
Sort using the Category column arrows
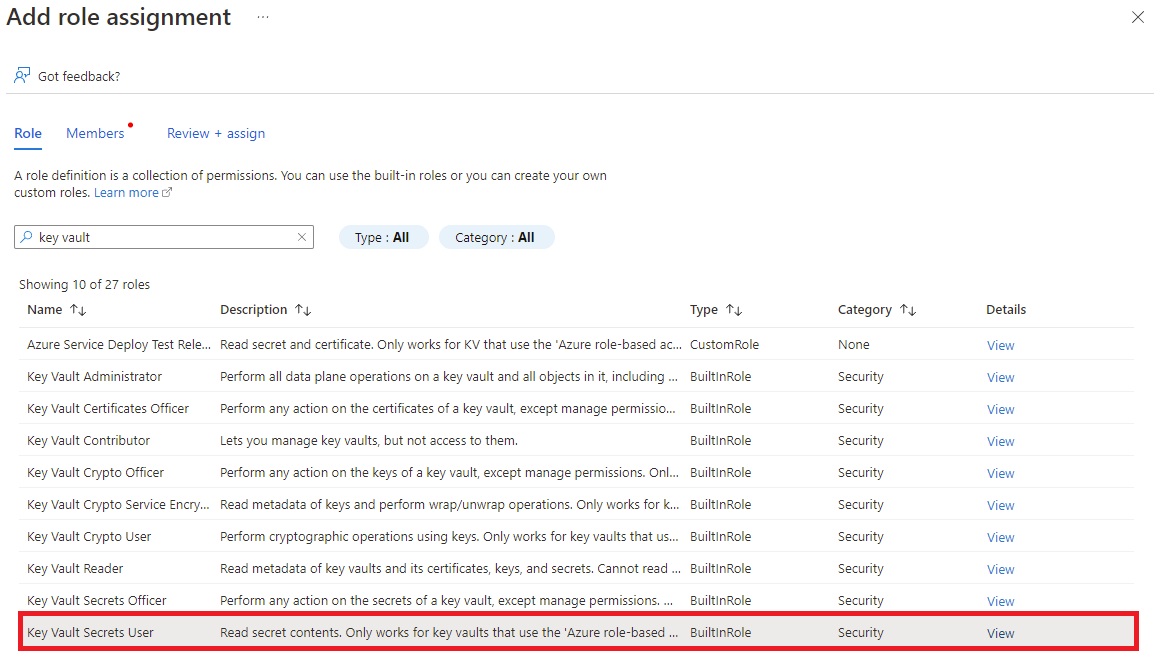point(907,310)
